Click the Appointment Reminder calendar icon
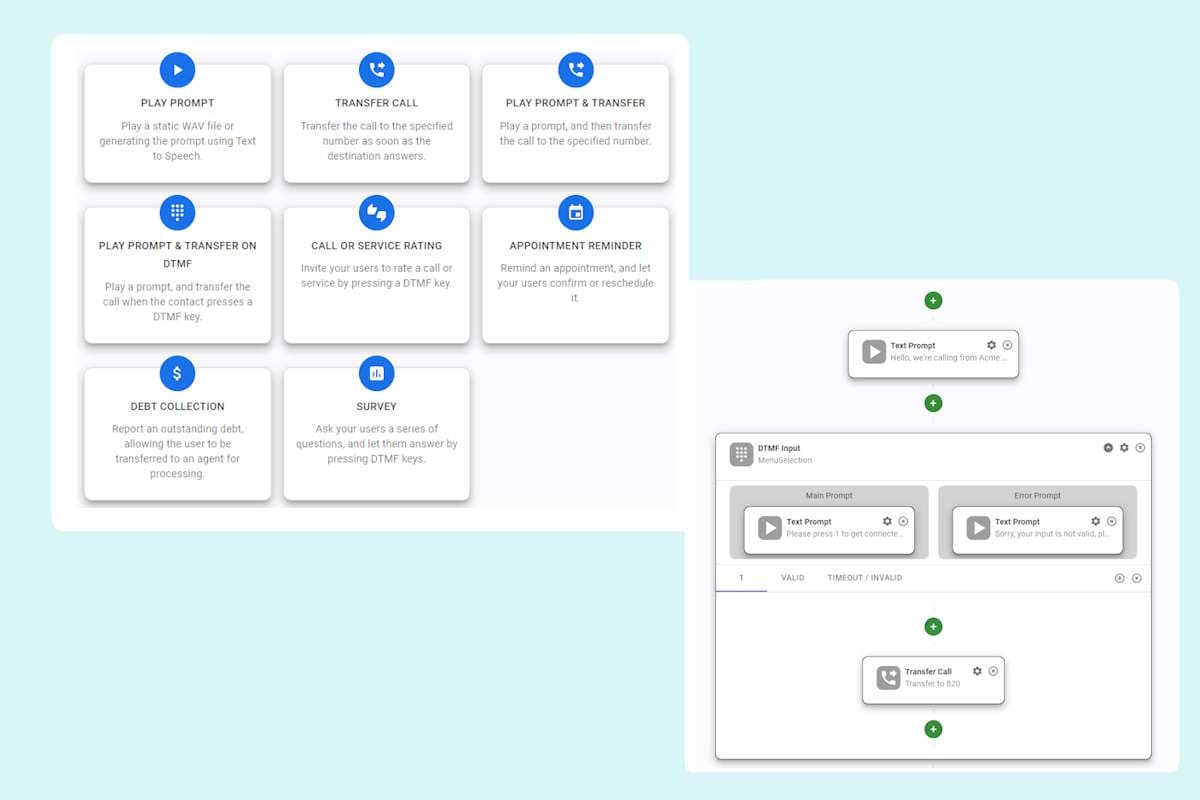The height and width of the screenshot is (800, 1200). tap(576, 212)
